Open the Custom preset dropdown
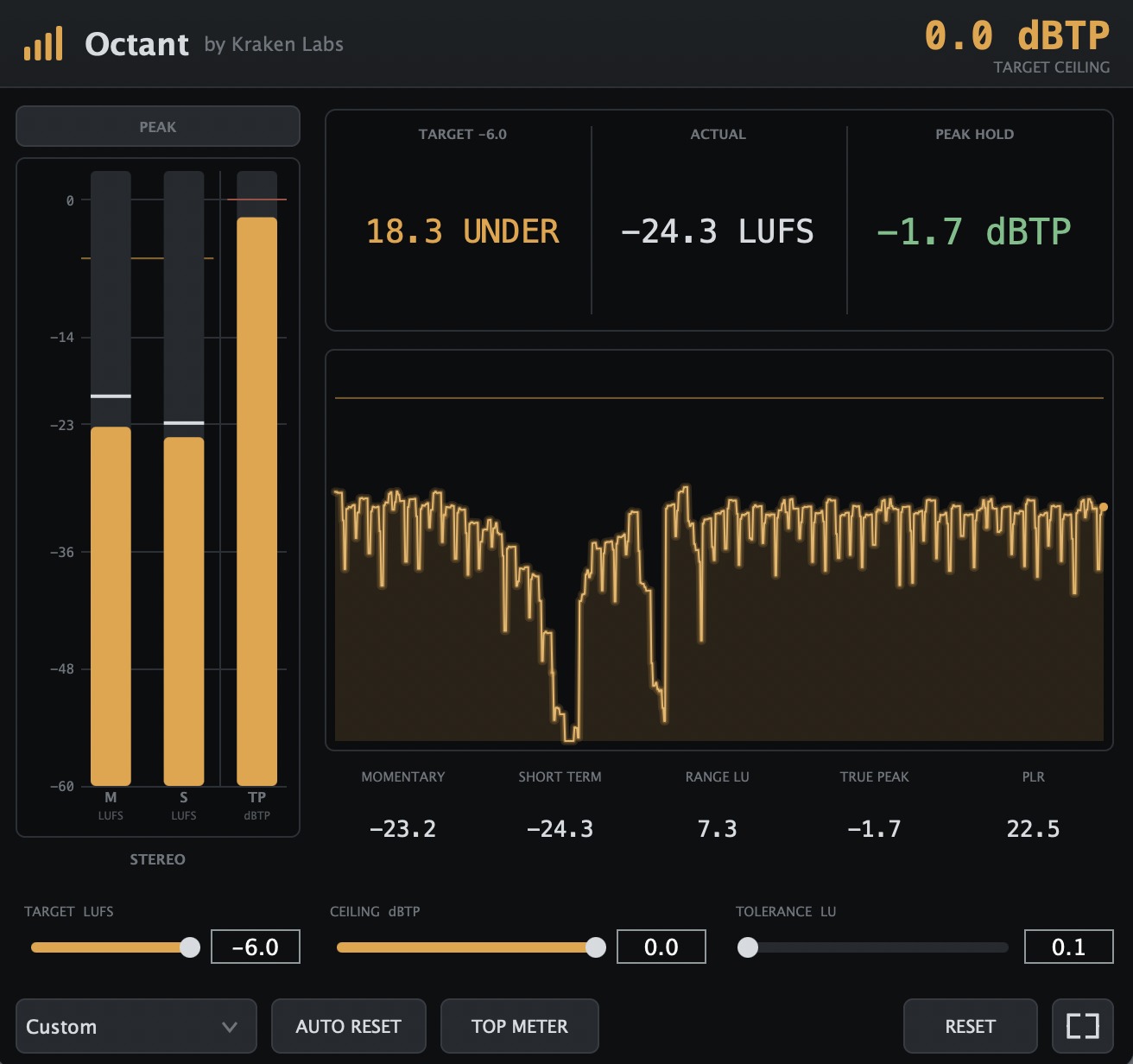 click(136, 1026)
